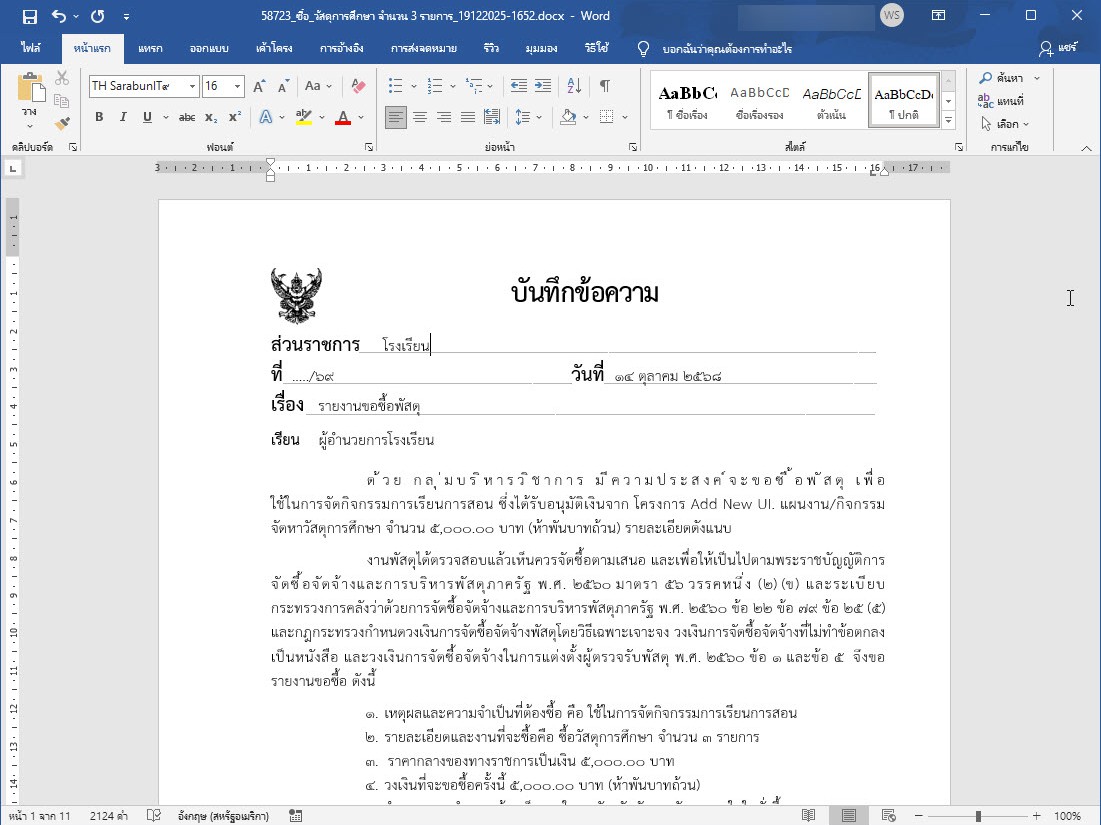1101x825 pixels.
Task: Switch to the Insert ribbon tab
Action: 150,47
